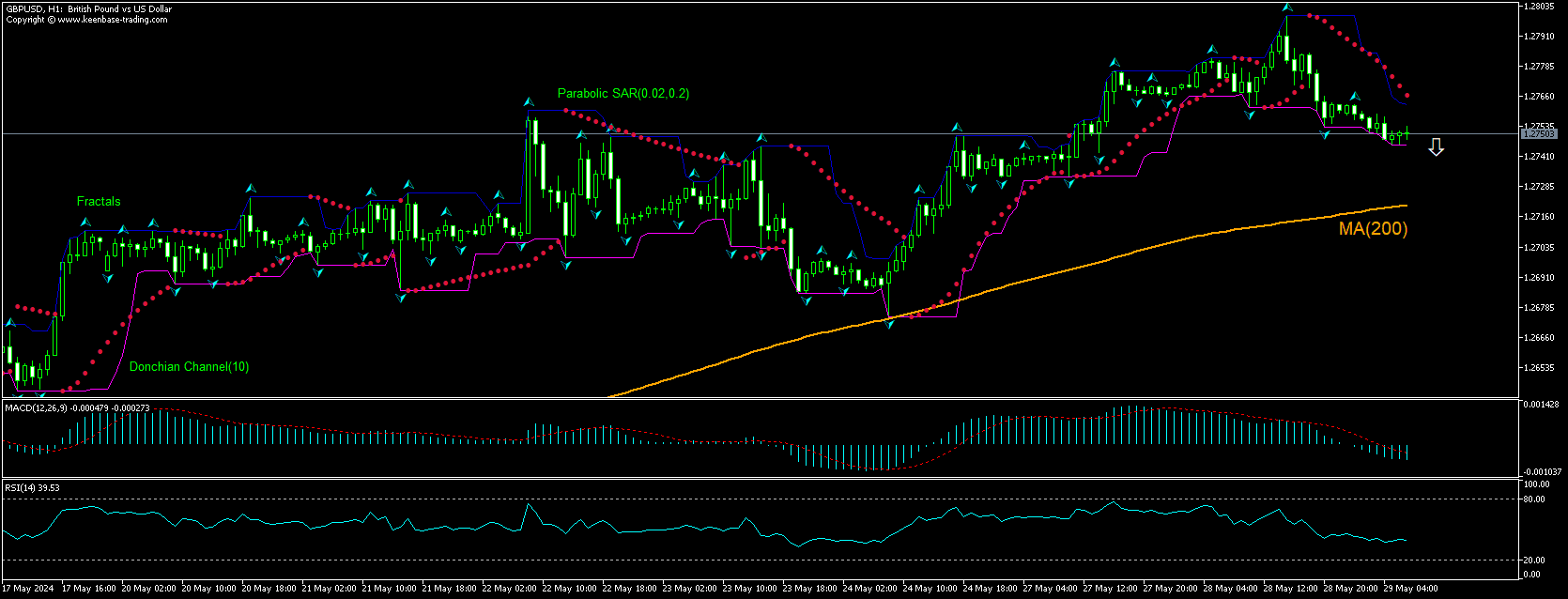Click the current price tag 1.27503
The width and height of the screenshot is (1568, 599).
tap(1539, 134)
